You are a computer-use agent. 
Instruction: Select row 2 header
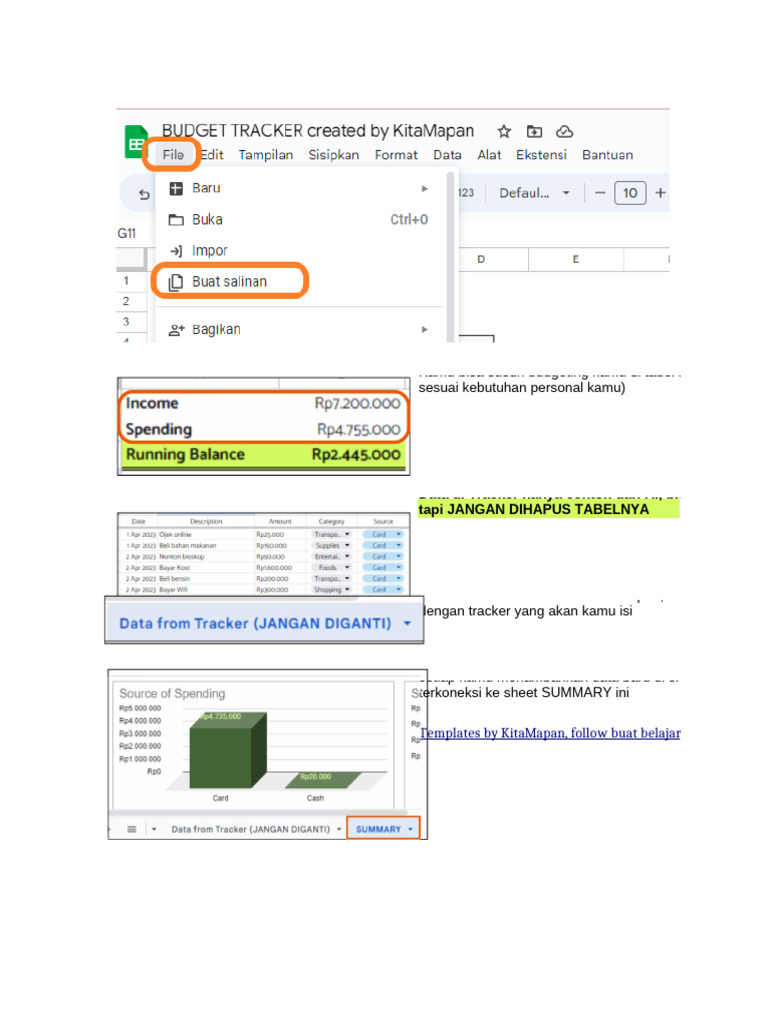click(x=126, y=301)
